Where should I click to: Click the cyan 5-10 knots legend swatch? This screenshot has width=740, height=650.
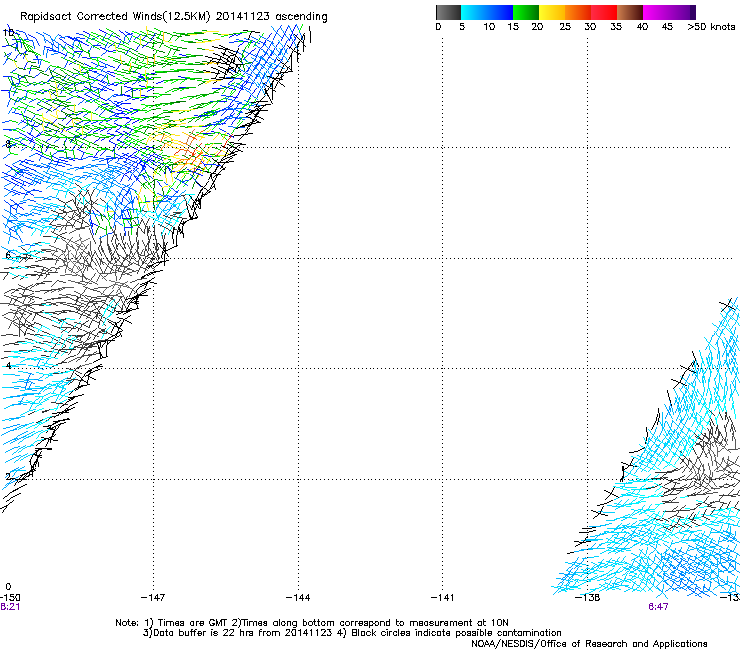[x=474, y=12]
